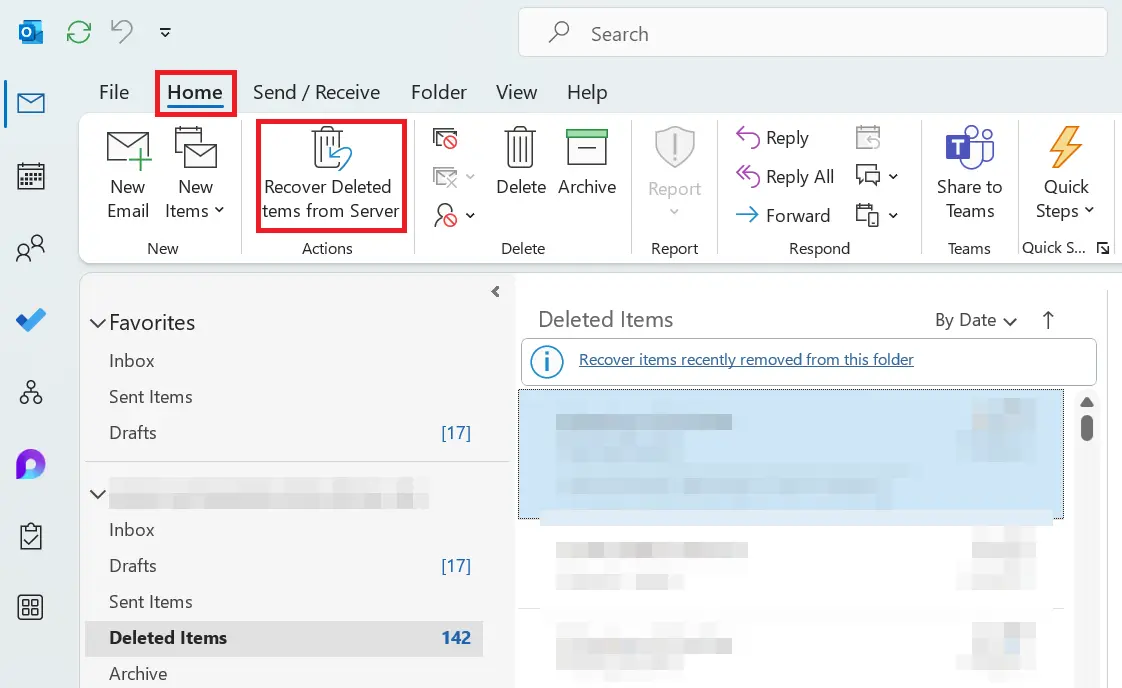1122x688 pixels.
Task: Open the More Apps grid icon
Action: [30, 607]
